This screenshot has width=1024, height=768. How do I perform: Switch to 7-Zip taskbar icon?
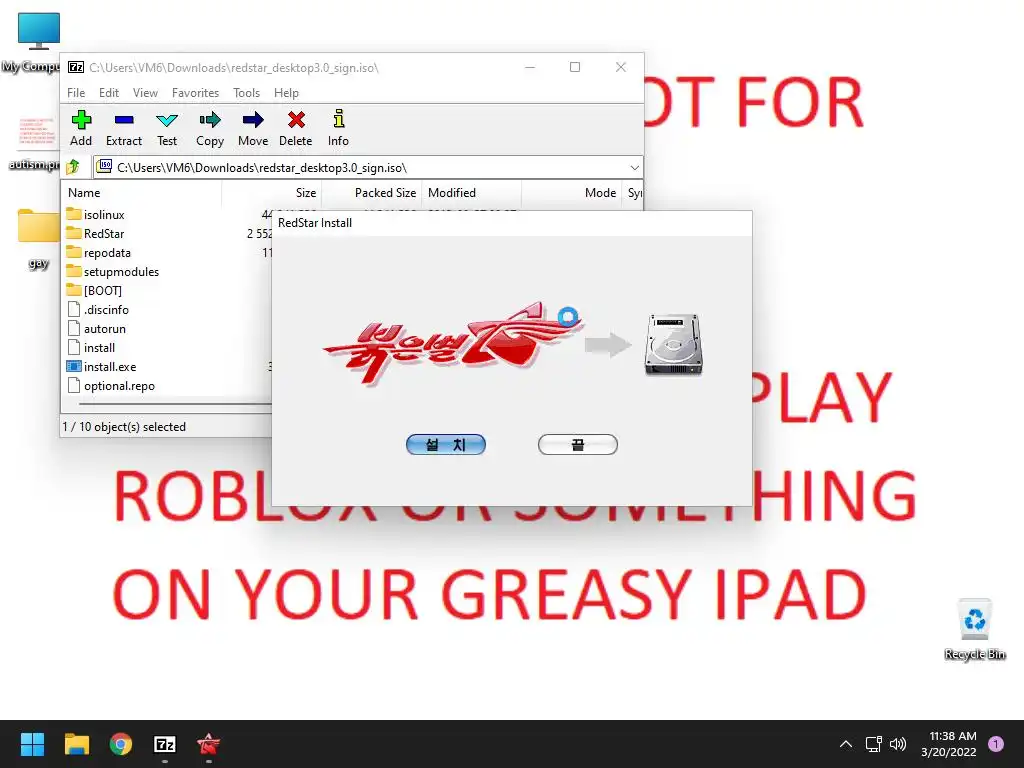(x=165, y=744)
